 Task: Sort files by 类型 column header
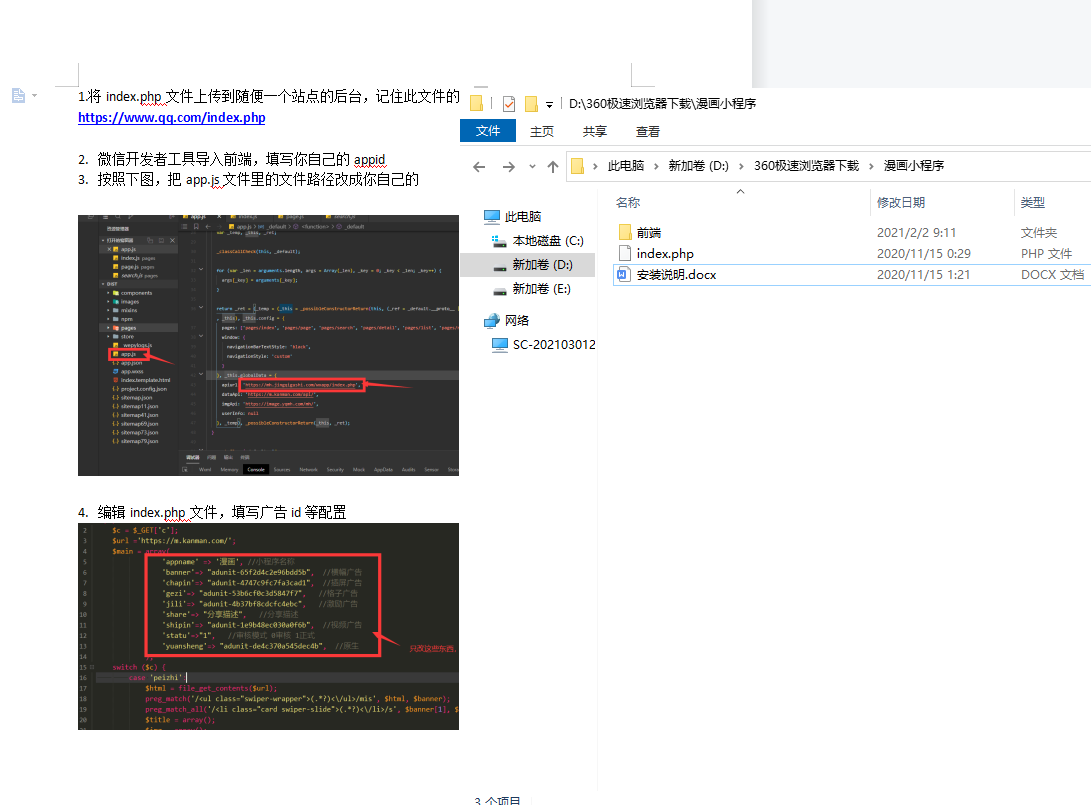coord(1033,202)
